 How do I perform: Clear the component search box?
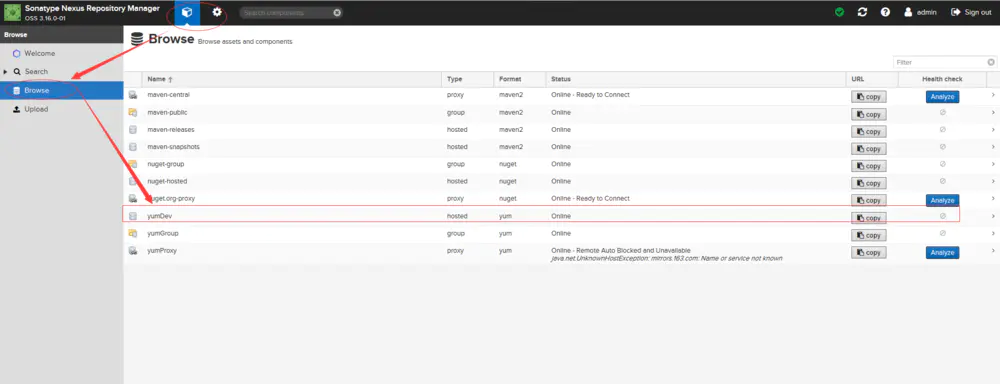point(337,13)
